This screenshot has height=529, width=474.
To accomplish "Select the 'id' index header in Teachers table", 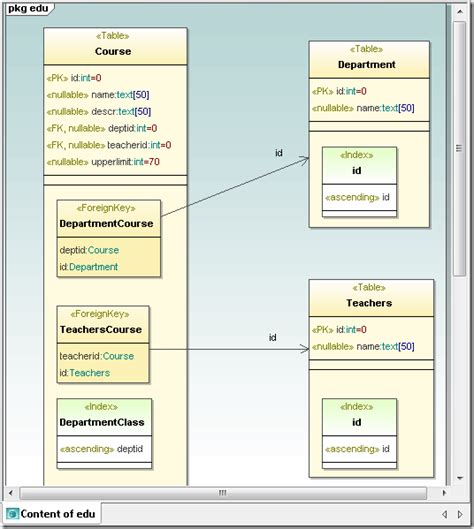I will click(x=359, y=417).
